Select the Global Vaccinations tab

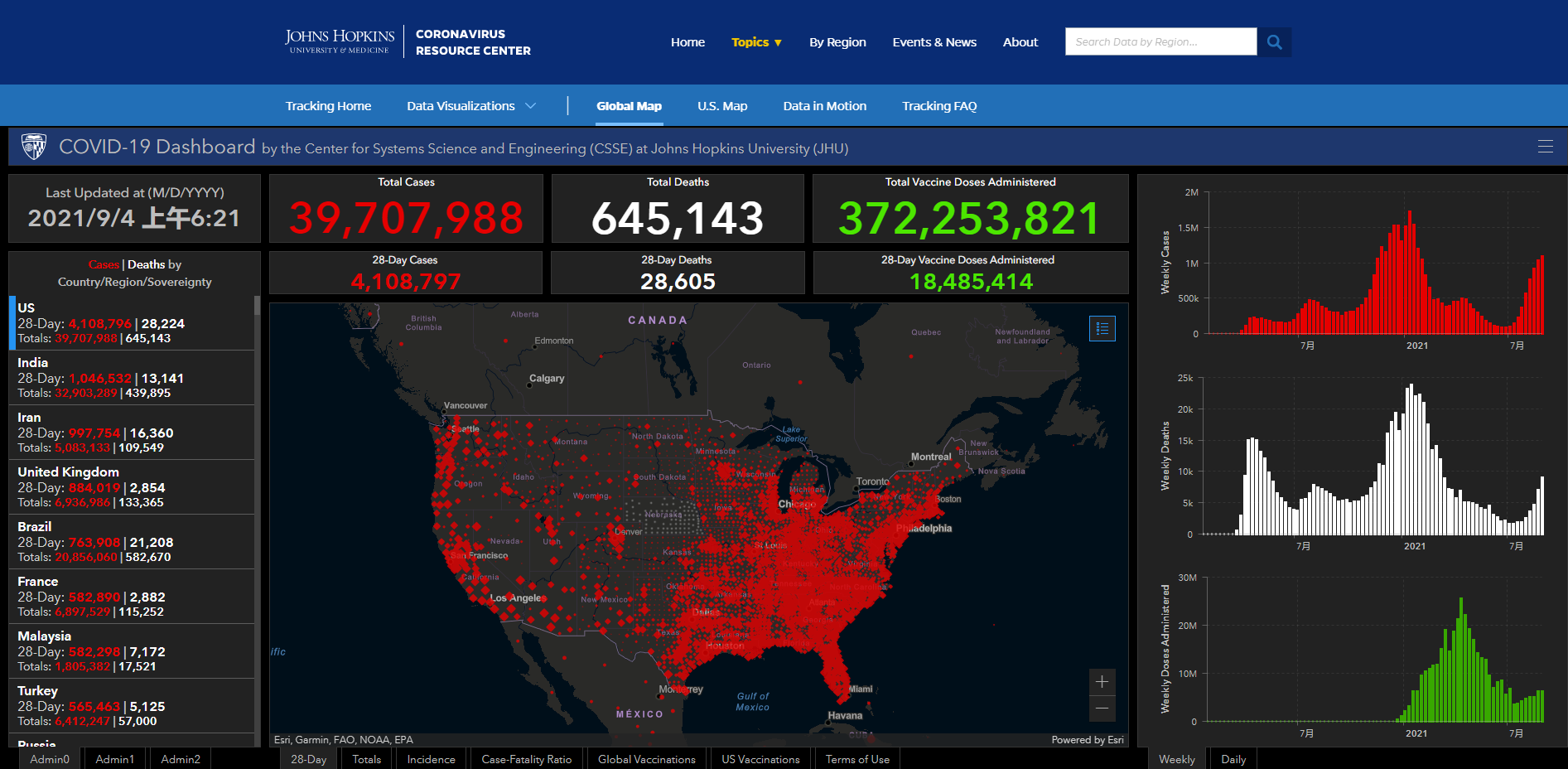click(647, 759)
